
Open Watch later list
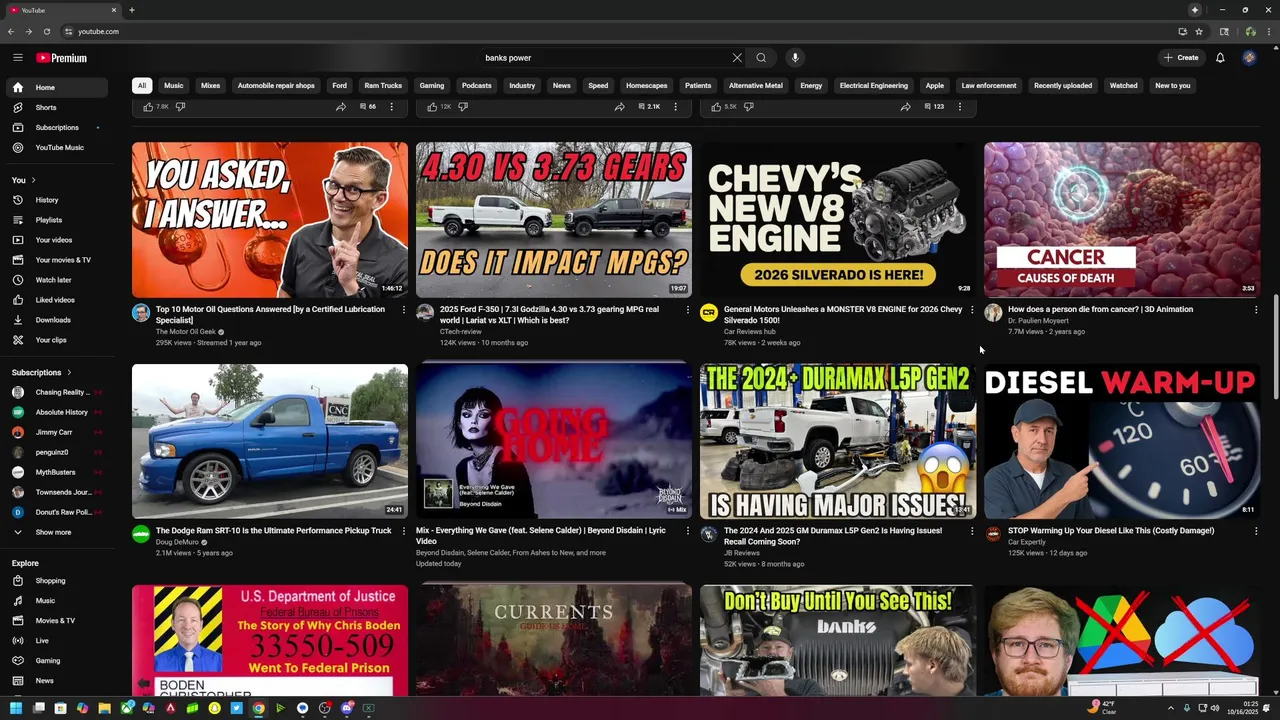point(56,280)
